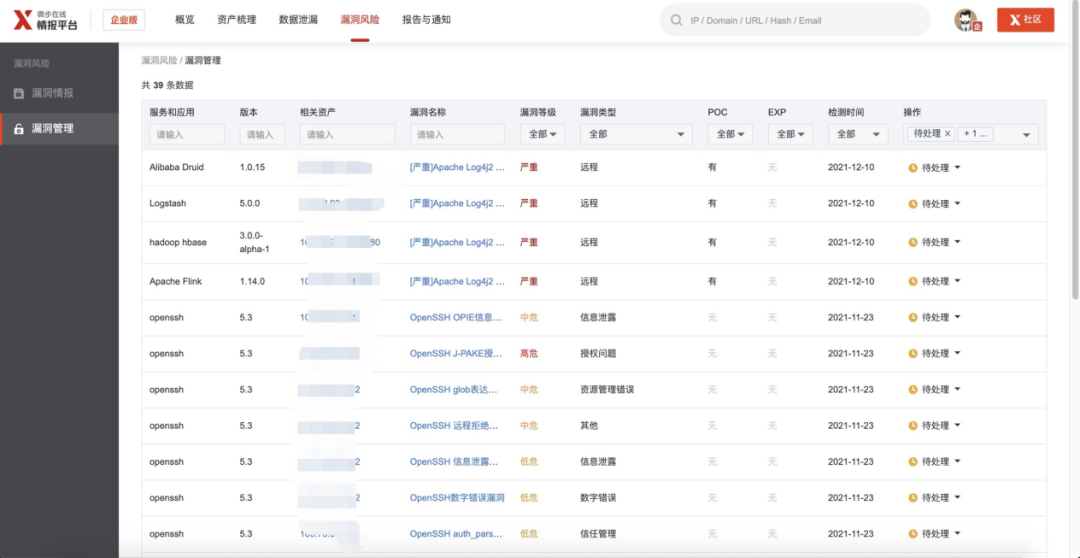Screen dimensions: 1080x558
Task: Click the 漏洞名称 filter input
Action: 457,134
